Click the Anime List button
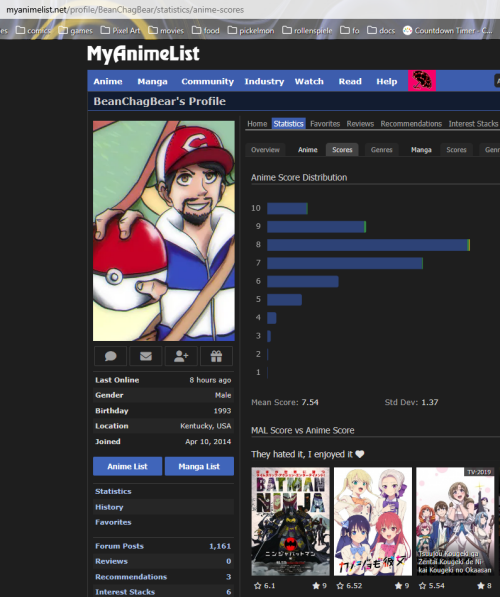This screenshot has height=597, width=500. (128, 466)
